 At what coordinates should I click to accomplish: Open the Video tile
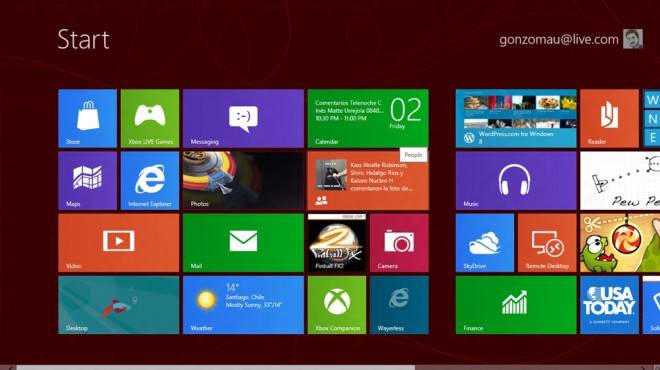click(119, 243)
